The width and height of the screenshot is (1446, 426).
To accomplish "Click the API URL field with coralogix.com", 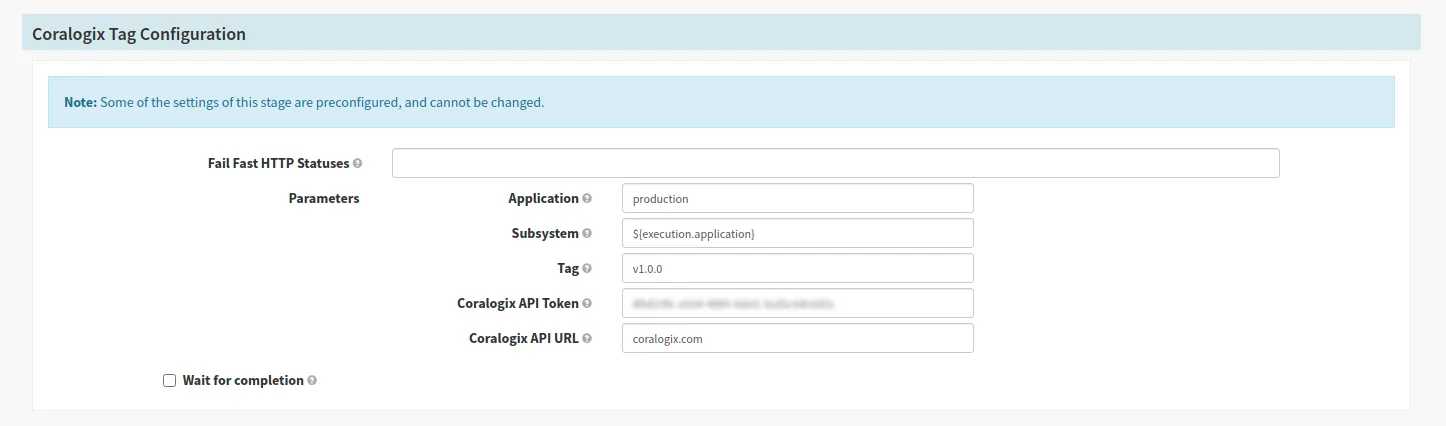I will coord(798,338).
